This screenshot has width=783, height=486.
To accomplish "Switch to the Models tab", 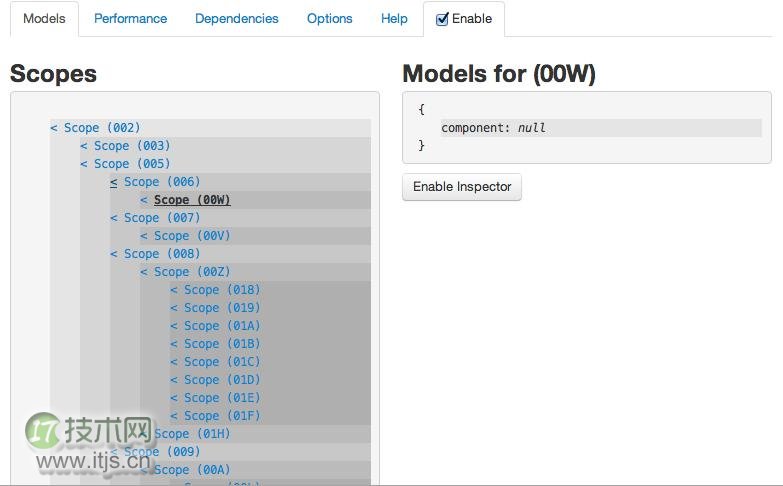I will click(x=44, y=18).
